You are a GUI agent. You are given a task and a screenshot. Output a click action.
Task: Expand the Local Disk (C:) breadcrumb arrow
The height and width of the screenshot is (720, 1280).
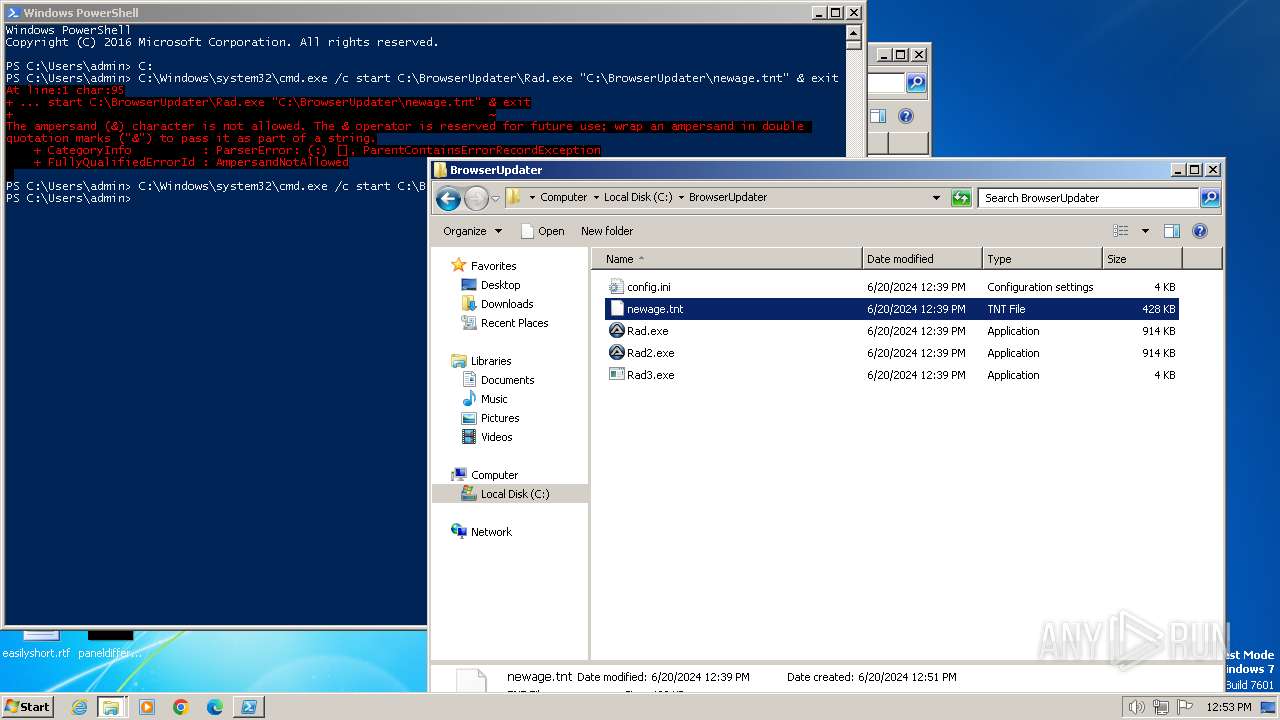pyautogui.click(x=681, y=198)
